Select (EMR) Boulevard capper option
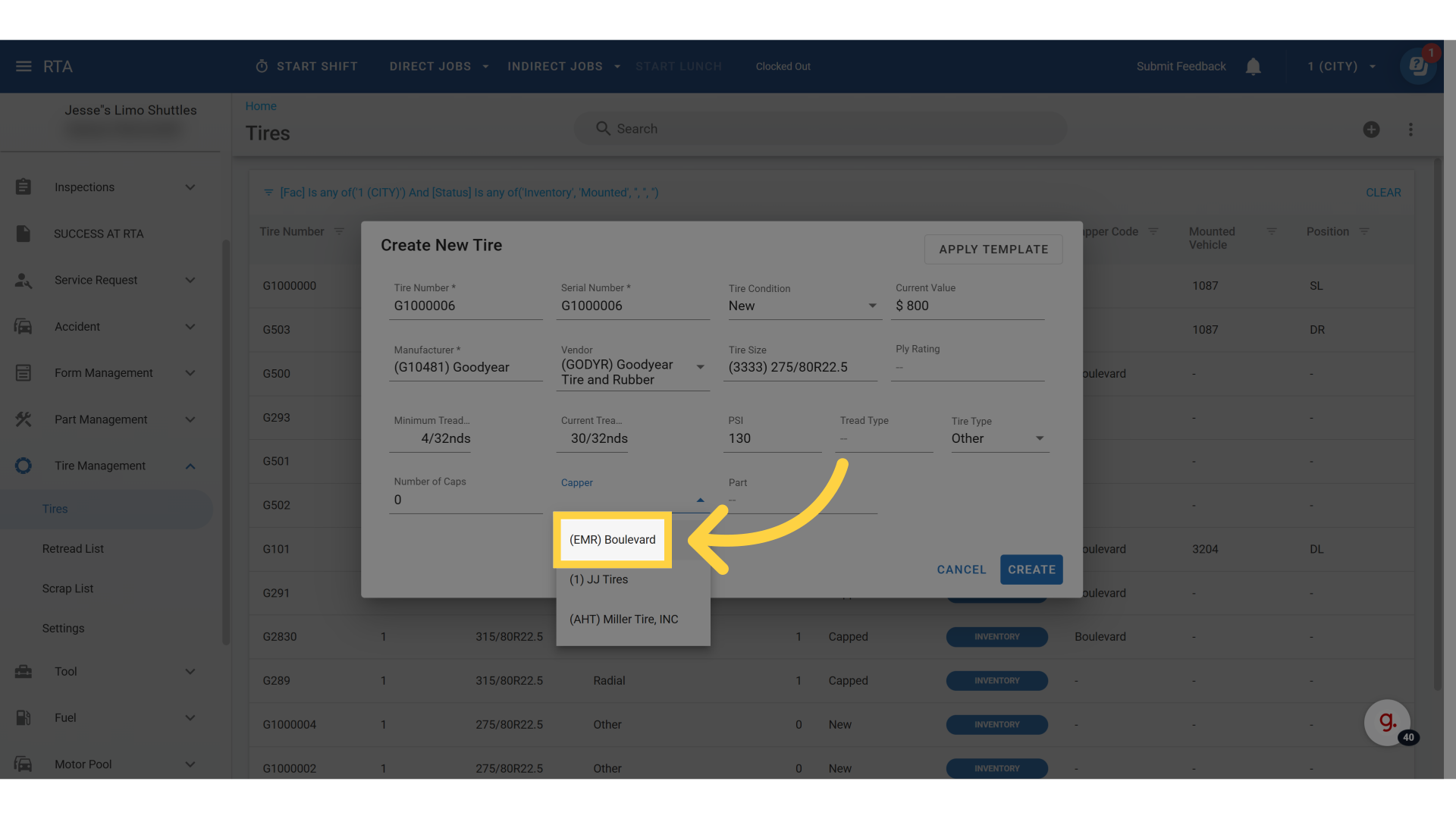Image resolution: width=1456 pixels, height=819 pixels. tap(613, 540)
